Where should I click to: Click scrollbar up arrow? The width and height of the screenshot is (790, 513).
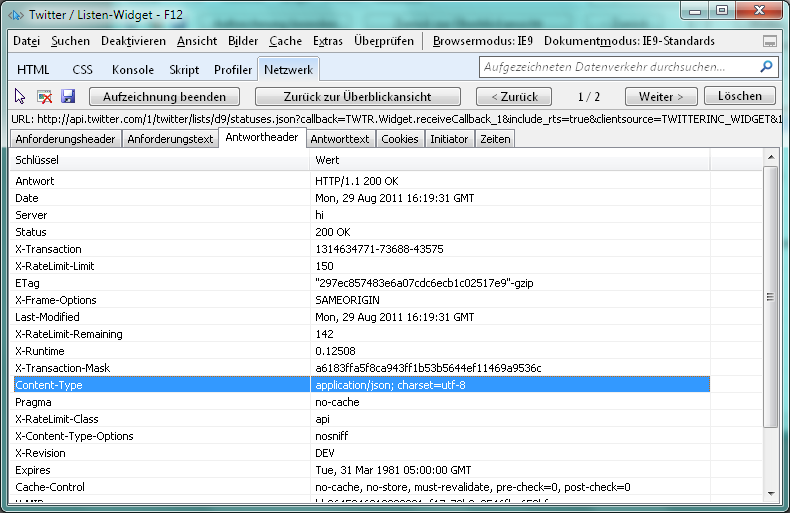(771, 157)
